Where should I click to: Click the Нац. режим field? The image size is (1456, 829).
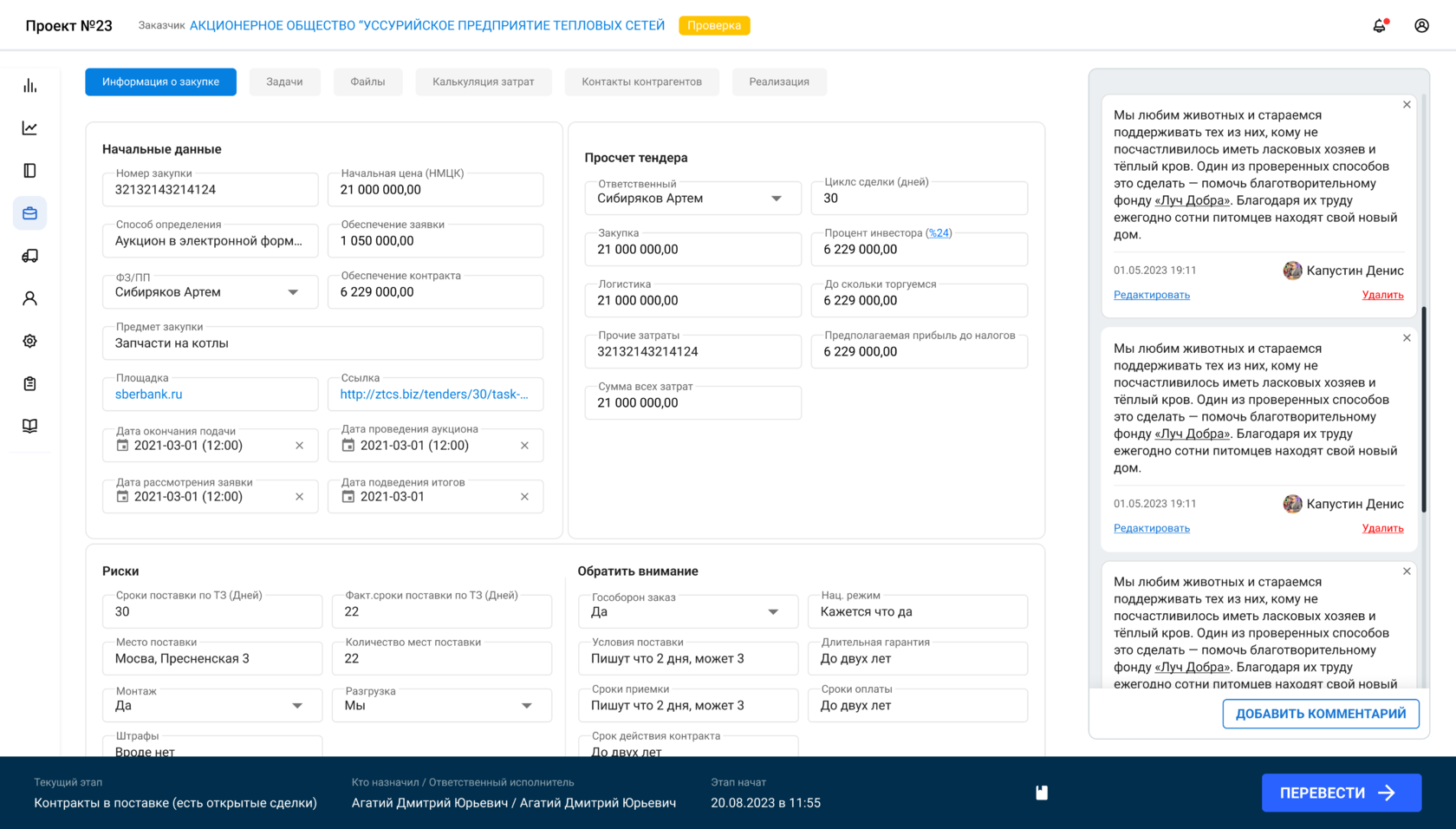click(918, 612)
